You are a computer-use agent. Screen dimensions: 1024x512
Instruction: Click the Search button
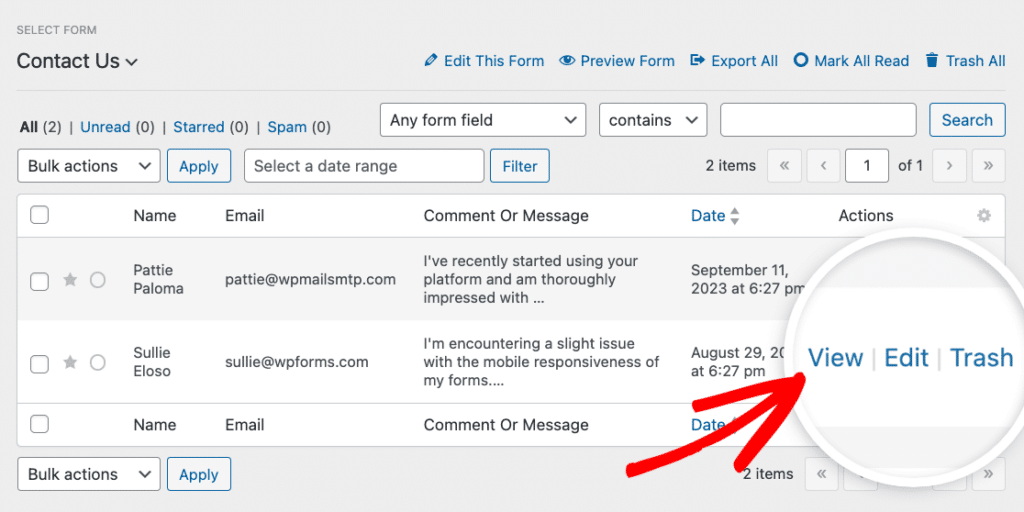click(x=967, y=120)
